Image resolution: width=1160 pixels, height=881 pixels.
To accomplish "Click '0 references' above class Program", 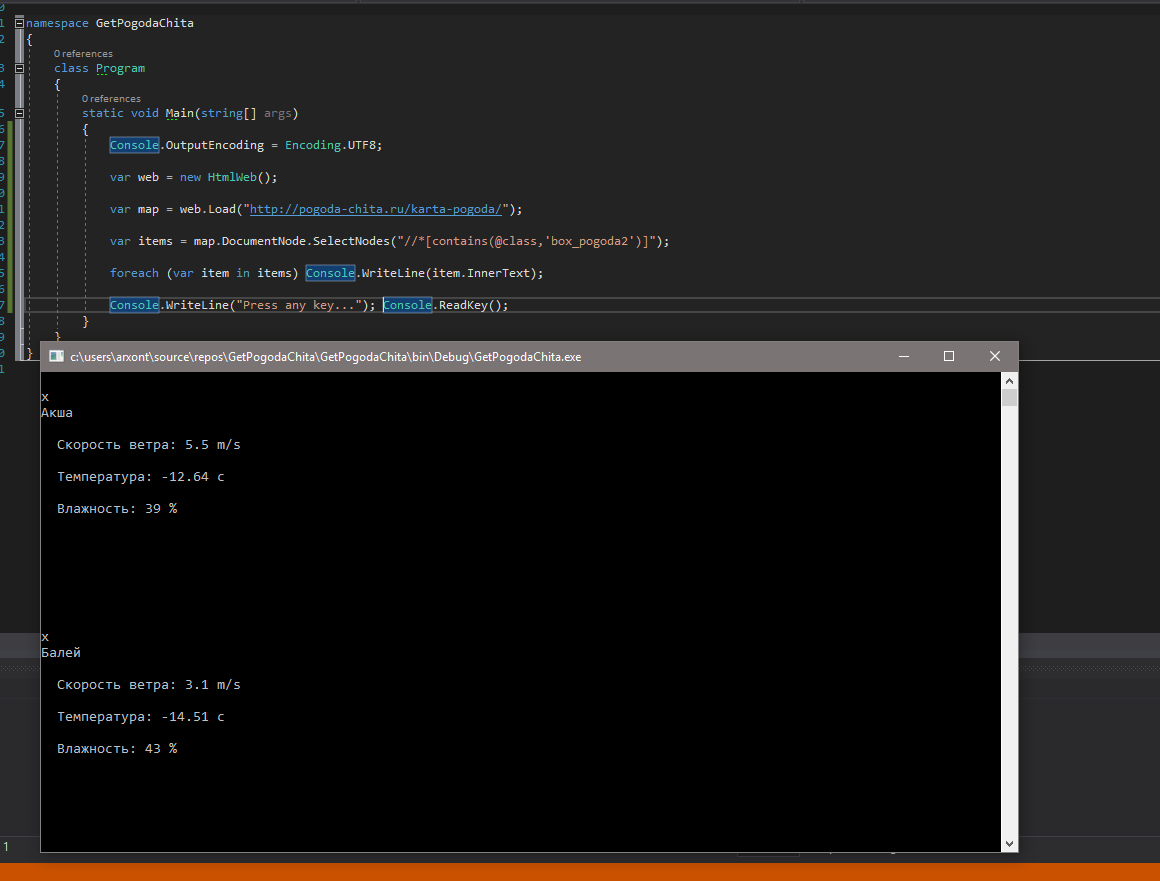I will (x=83, y=54).
